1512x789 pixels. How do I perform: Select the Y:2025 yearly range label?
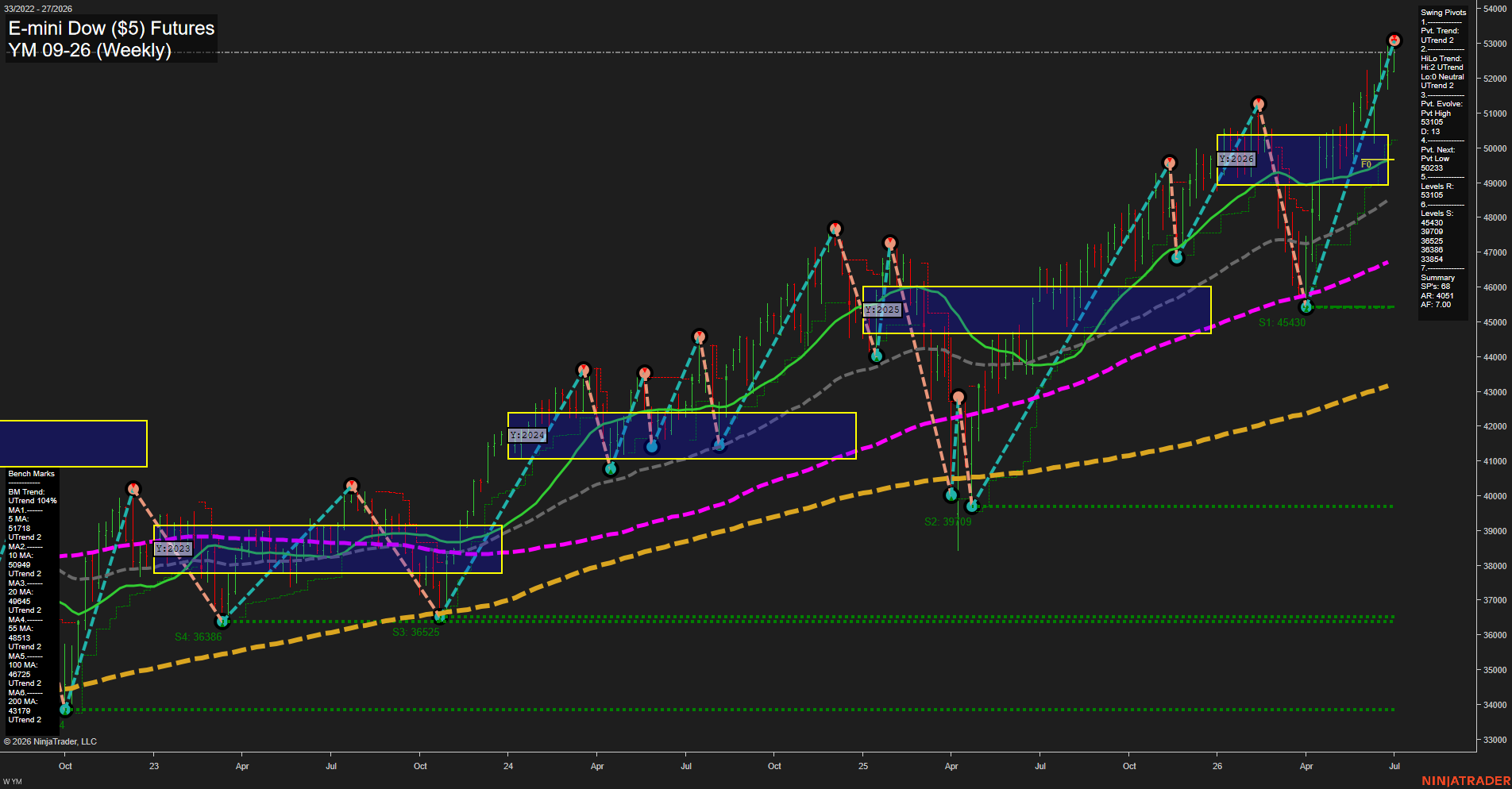882,310
